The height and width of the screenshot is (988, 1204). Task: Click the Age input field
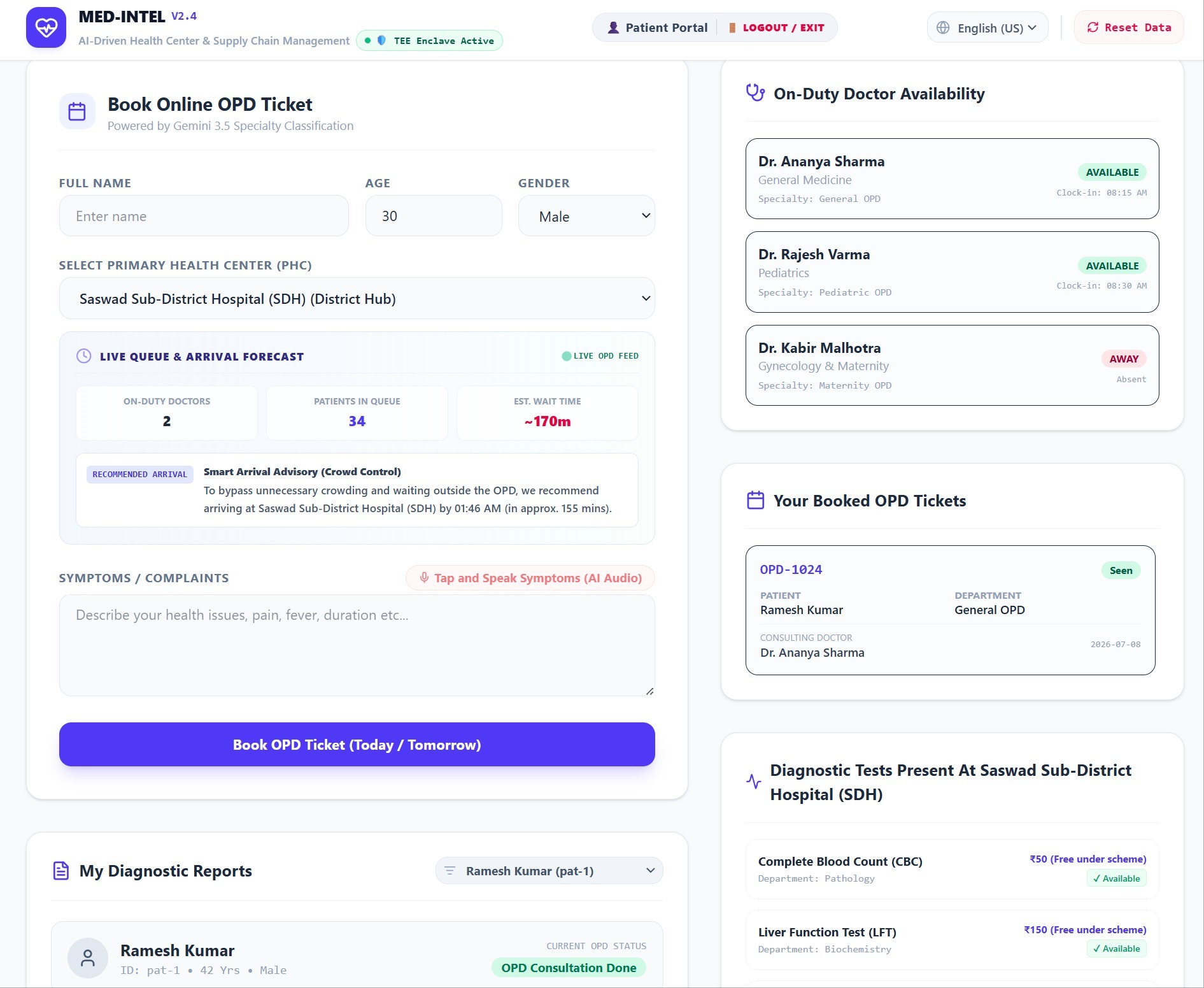434,216
